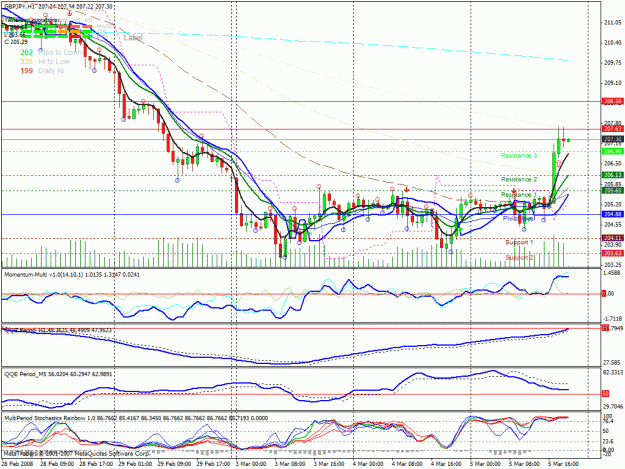Image resolution: width=625 pixels, height=469 pixels.
Task: Click the dark green 205.65 price tag
Action: 613,191
